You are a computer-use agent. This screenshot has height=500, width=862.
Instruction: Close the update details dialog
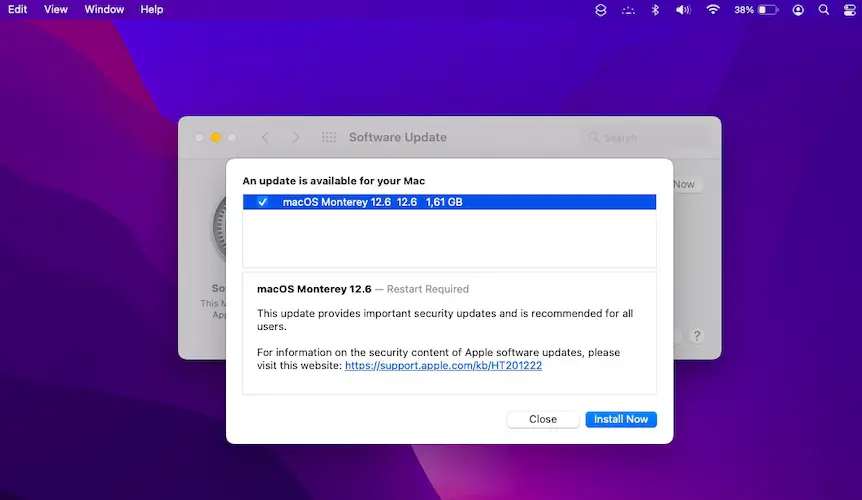(x=543, y=419)
